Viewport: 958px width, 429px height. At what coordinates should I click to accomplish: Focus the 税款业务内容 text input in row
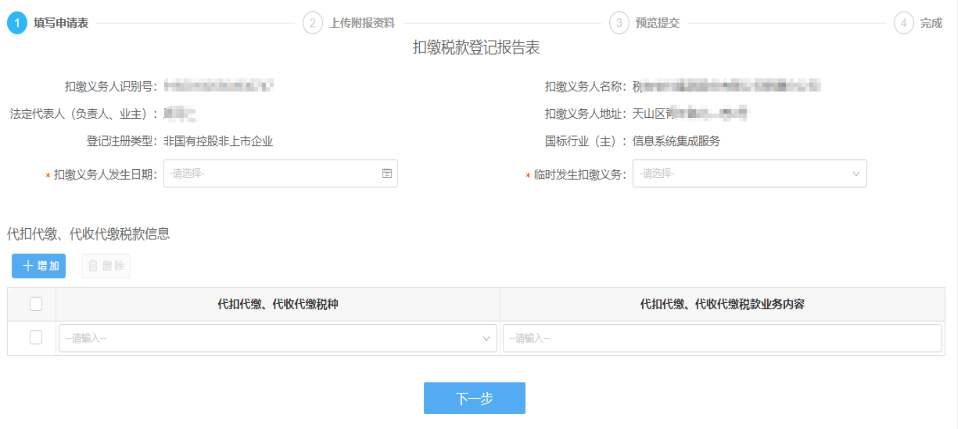point(721,339)
